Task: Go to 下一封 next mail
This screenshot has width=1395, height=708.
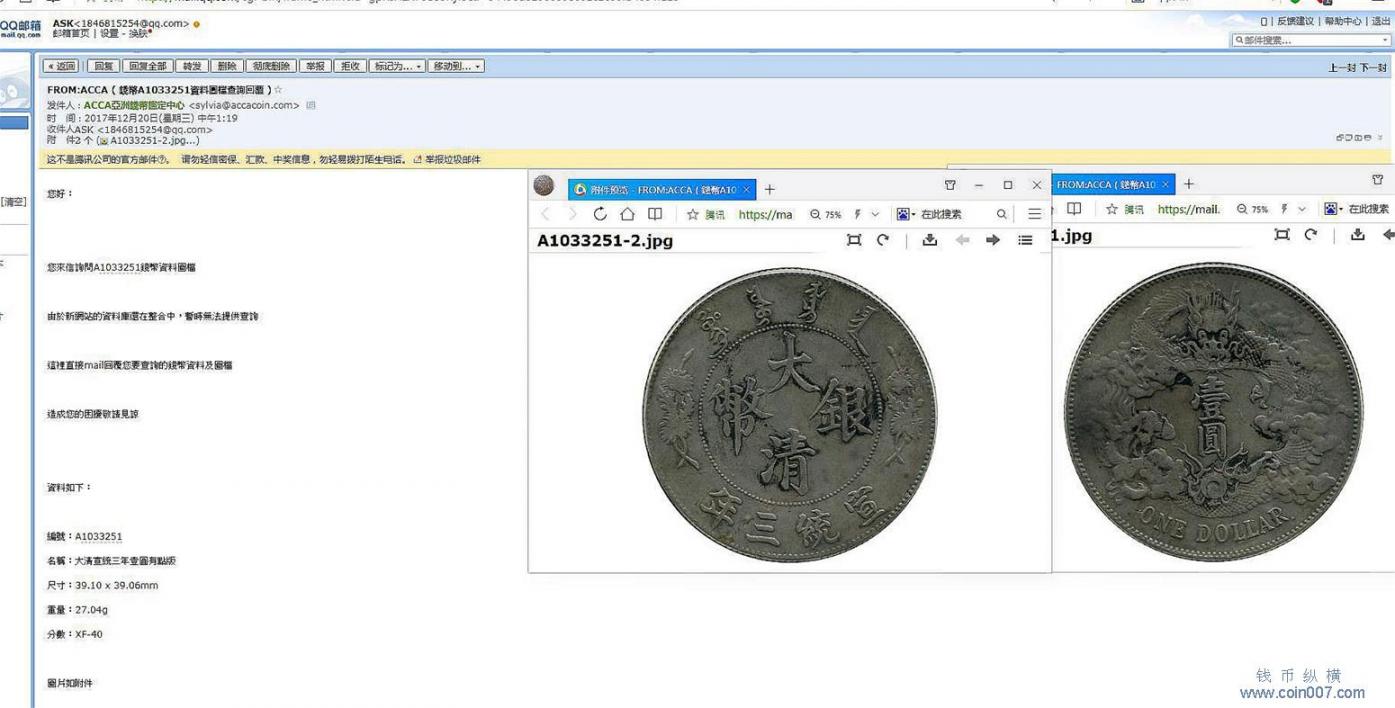Action: (x=1374, y=68)
